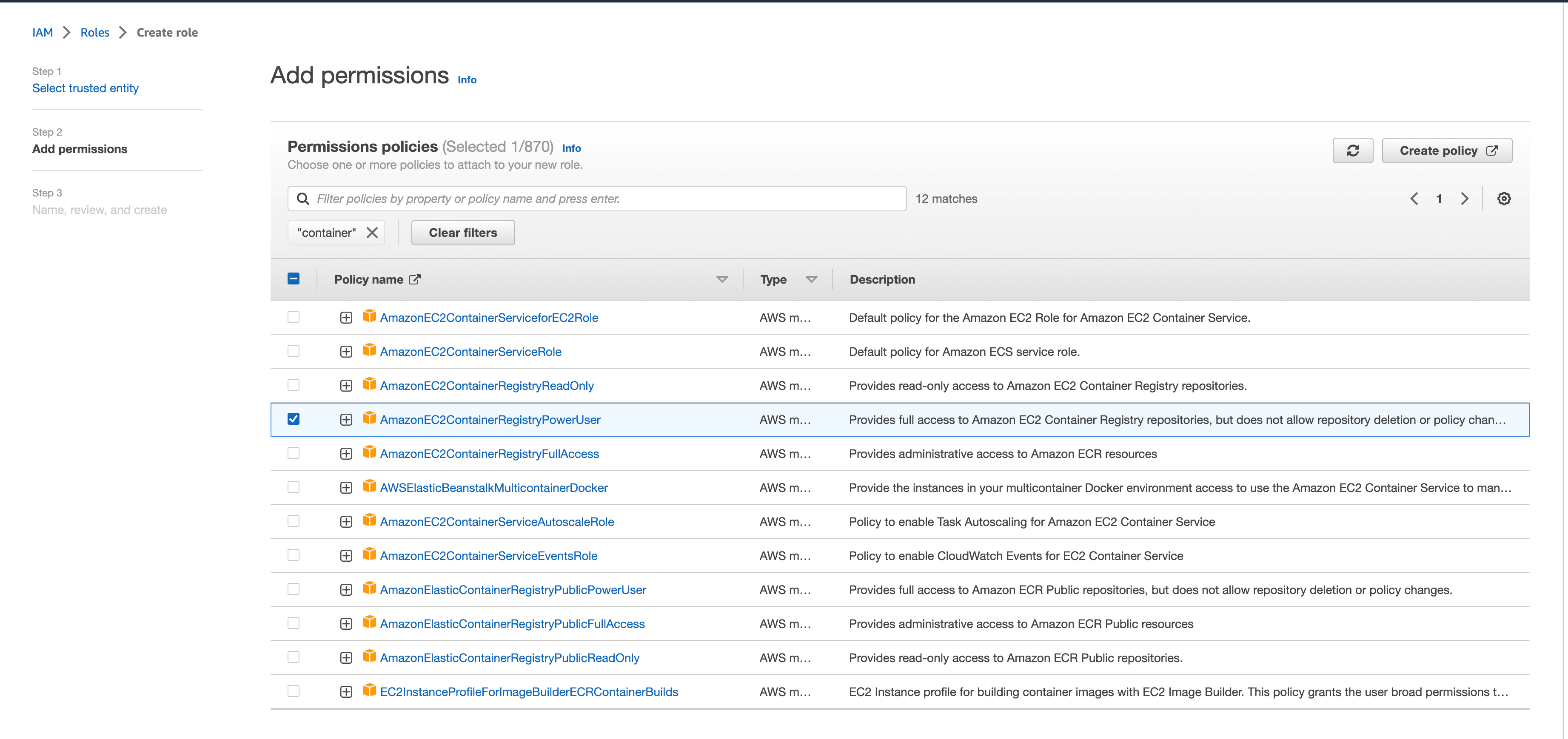Image resolution: width=1568 pixels, height=739 pixels.
Task: Click the orange policy icon for AmazonEC2ContainerServiceforEC2Role
Action: coord(369,315)
